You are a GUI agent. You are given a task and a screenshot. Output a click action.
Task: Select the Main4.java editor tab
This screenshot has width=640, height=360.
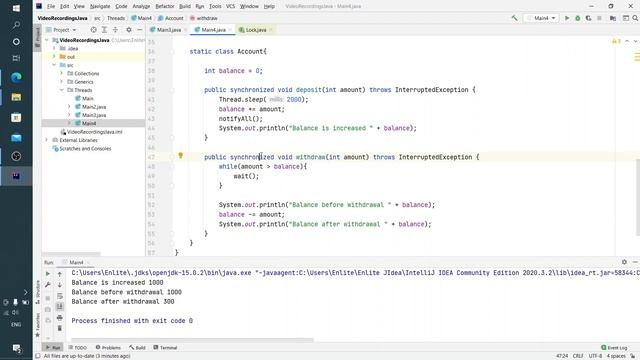tap(212, 30)
